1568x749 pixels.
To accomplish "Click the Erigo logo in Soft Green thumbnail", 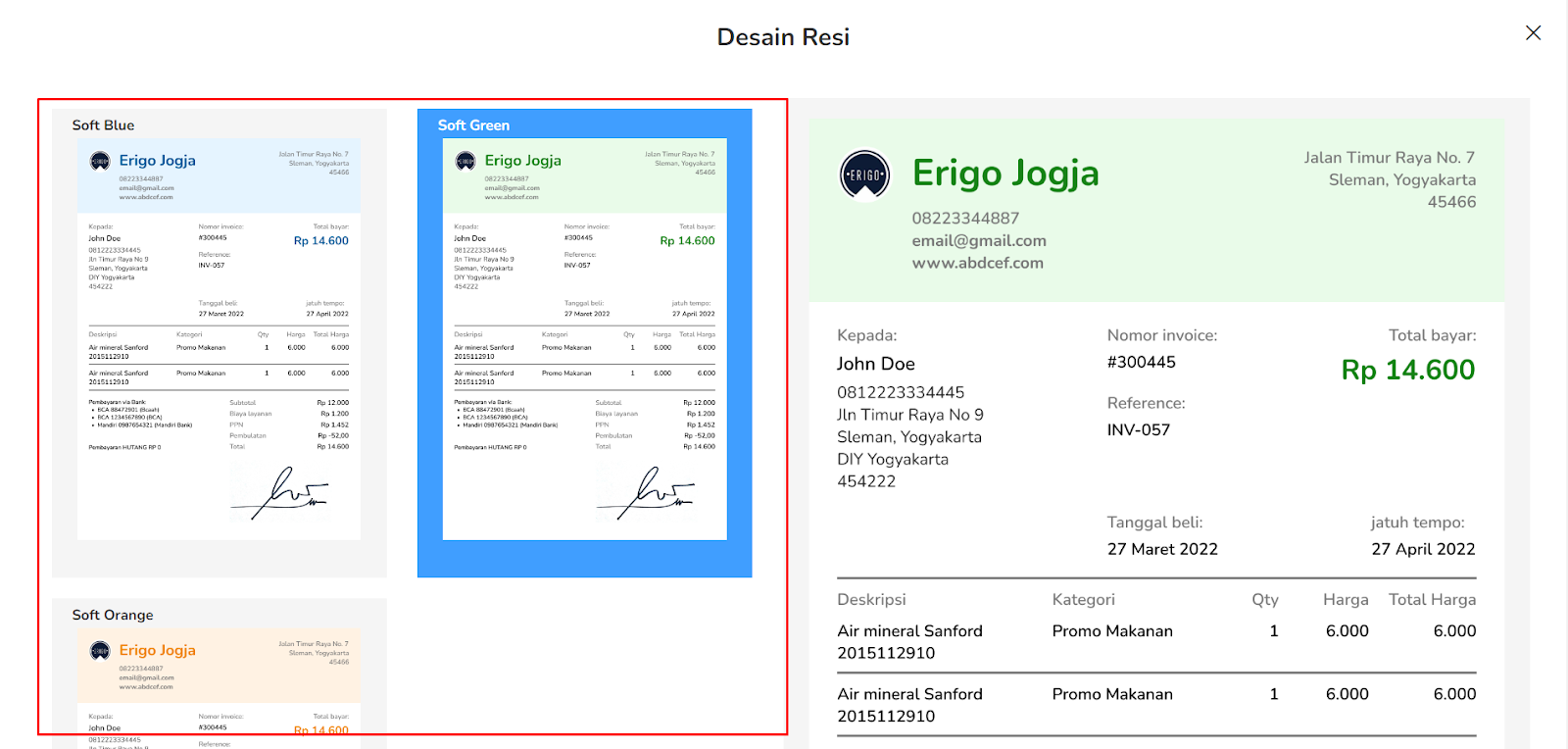I will pos(465,161).
